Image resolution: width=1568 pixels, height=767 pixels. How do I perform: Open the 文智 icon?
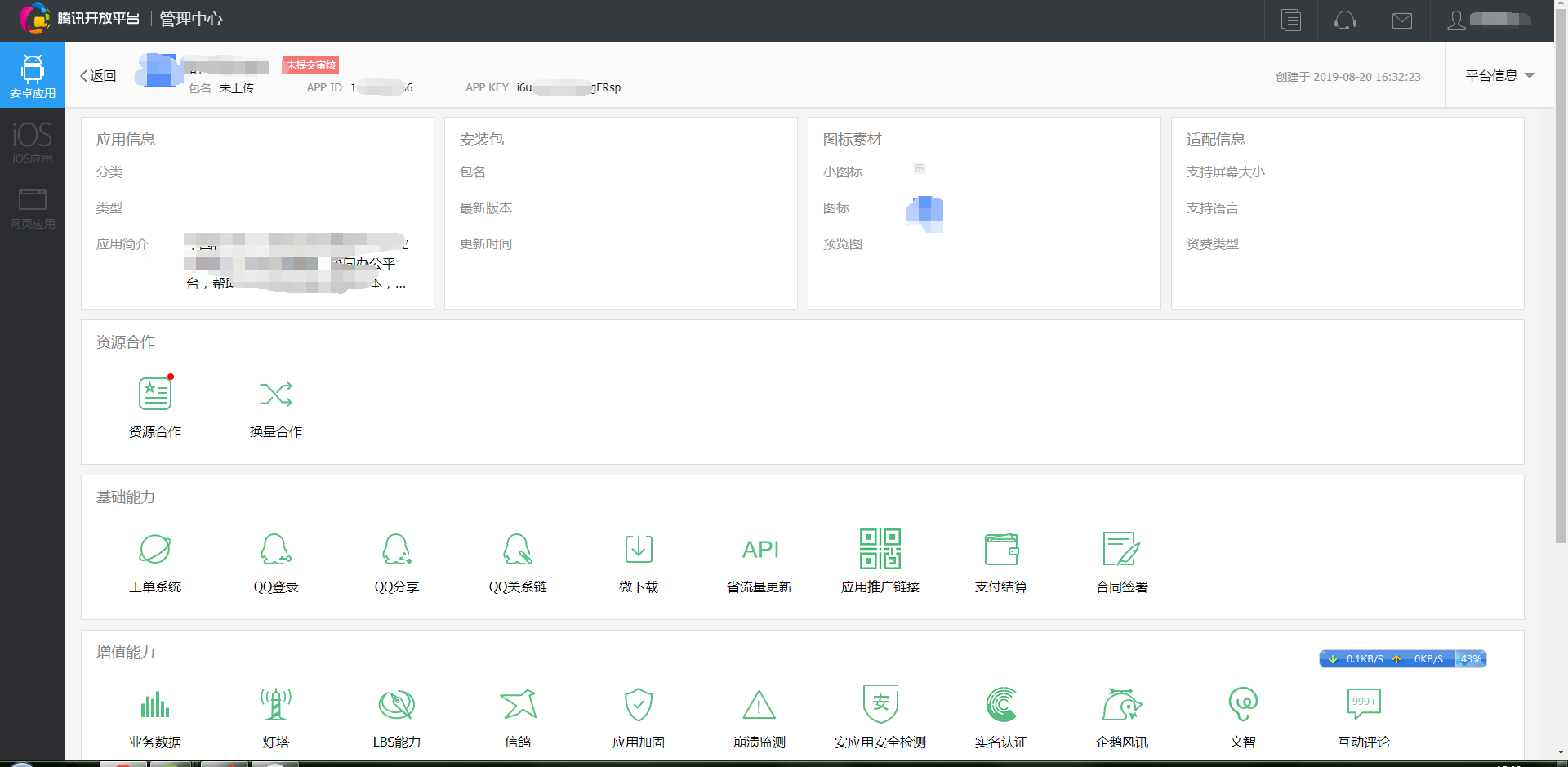pos(1243,704)
